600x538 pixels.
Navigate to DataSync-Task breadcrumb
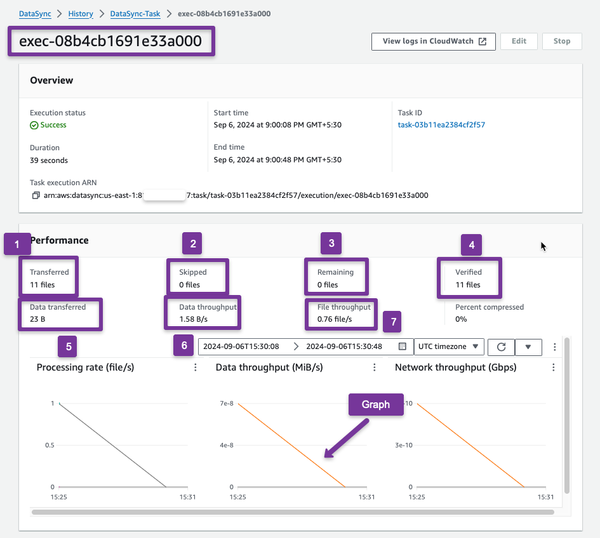[136, 15]
